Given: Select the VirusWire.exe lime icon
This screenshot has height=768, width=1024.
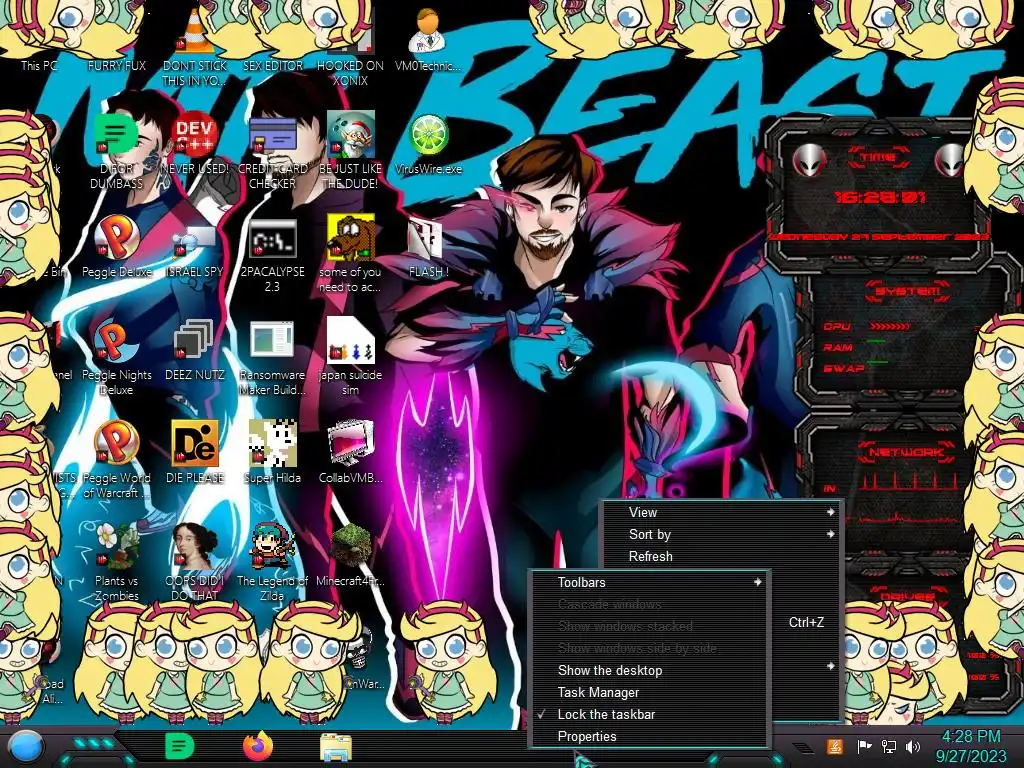Looking at the screenshot, I should click(x=428, y=142).
